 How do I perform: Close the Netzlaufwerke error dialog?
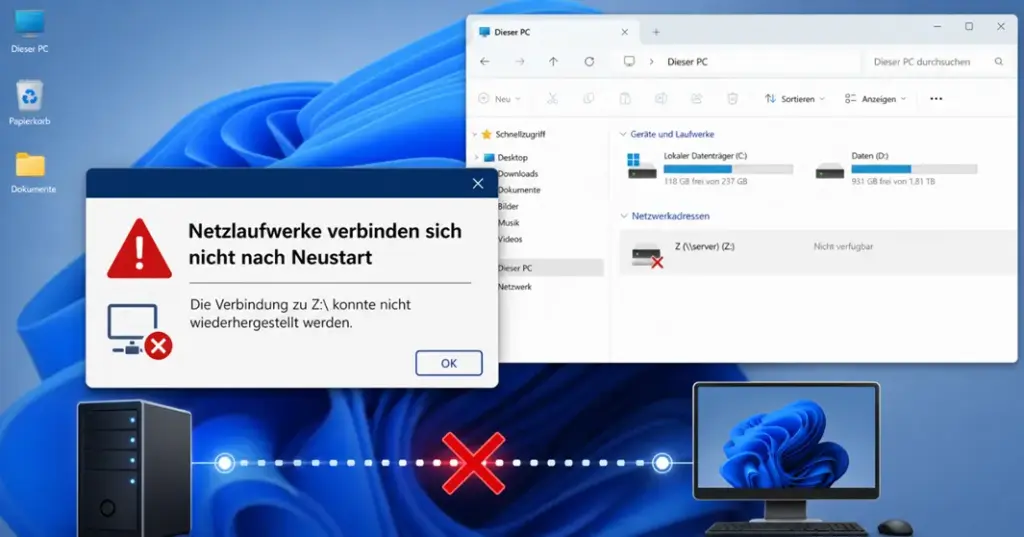click(478, 184)
